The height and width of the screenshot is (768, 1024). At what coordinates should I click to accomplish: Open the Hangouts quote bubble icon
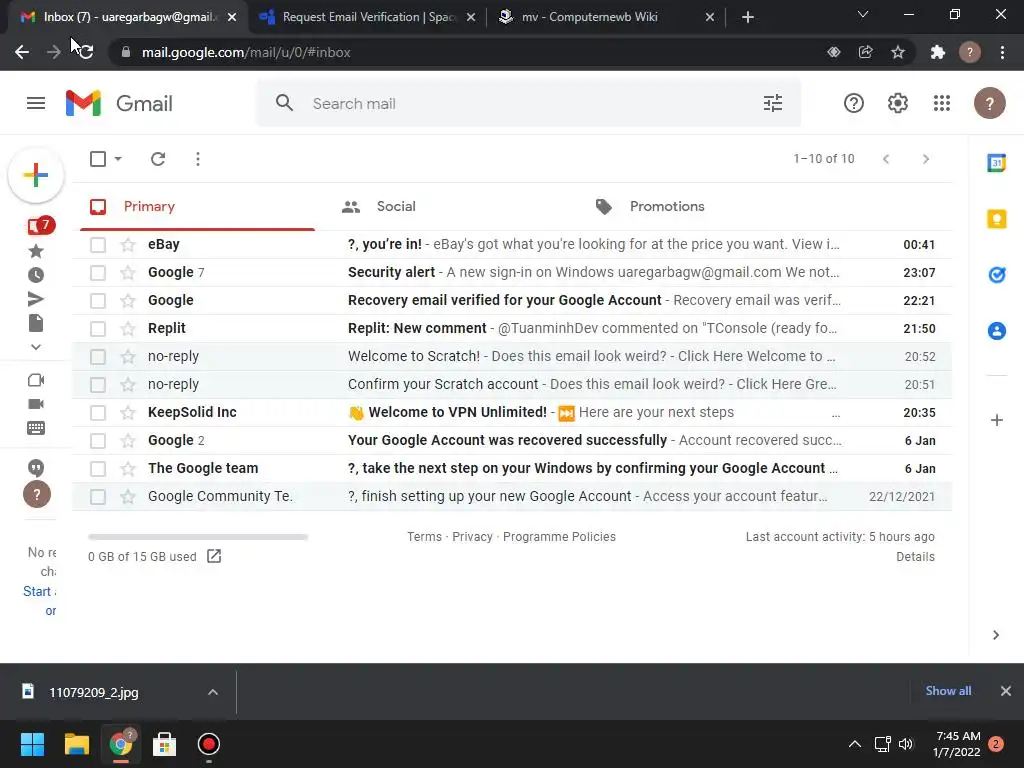click(36, 468)
